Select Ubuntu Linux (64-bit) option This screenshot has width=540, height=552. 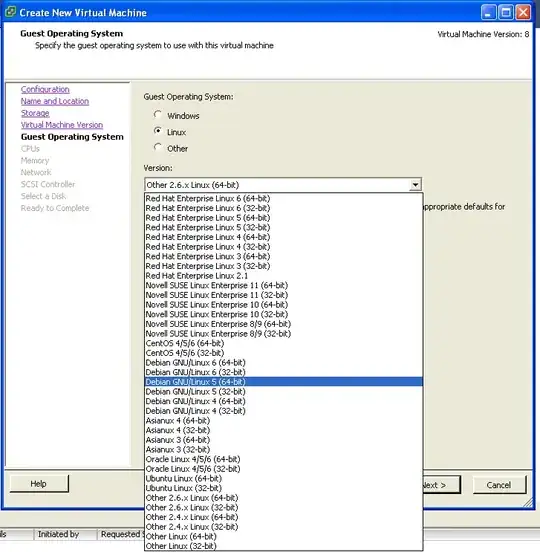click(283, 478)
